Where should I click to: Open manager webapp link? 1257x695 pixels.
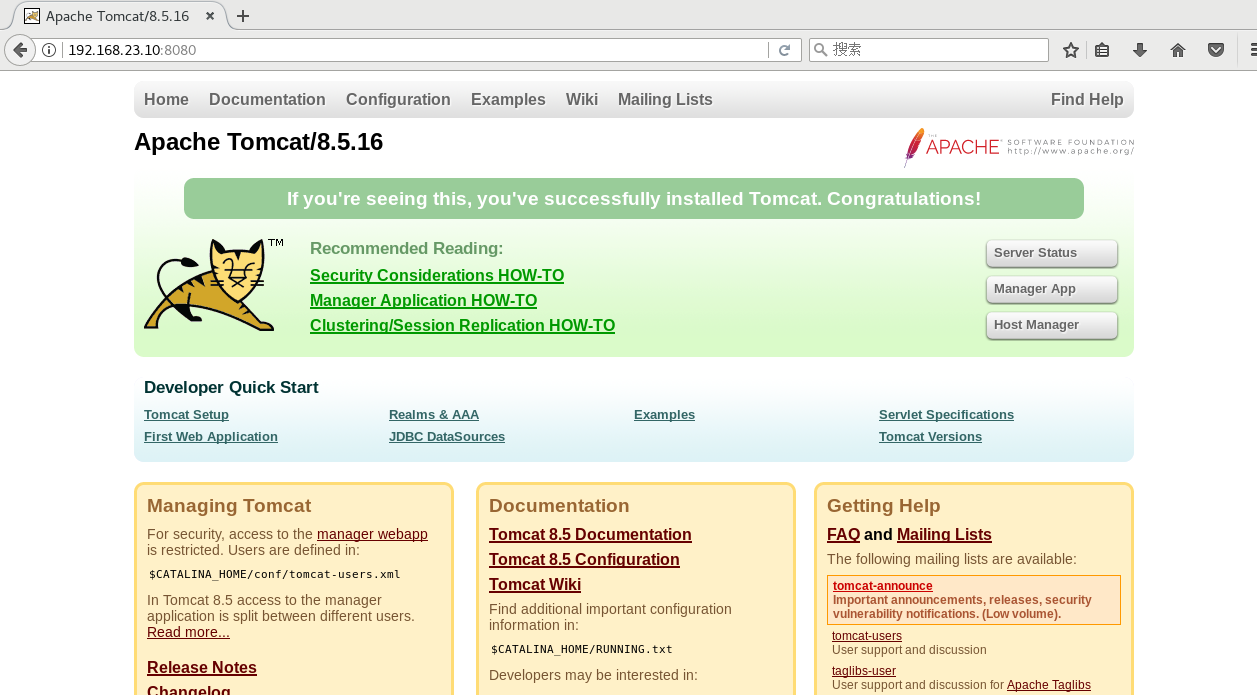(x=372, y=534)
